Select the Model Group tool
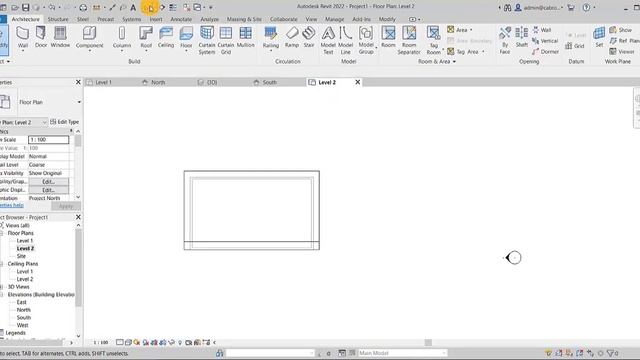 click(x=366, y=40)
